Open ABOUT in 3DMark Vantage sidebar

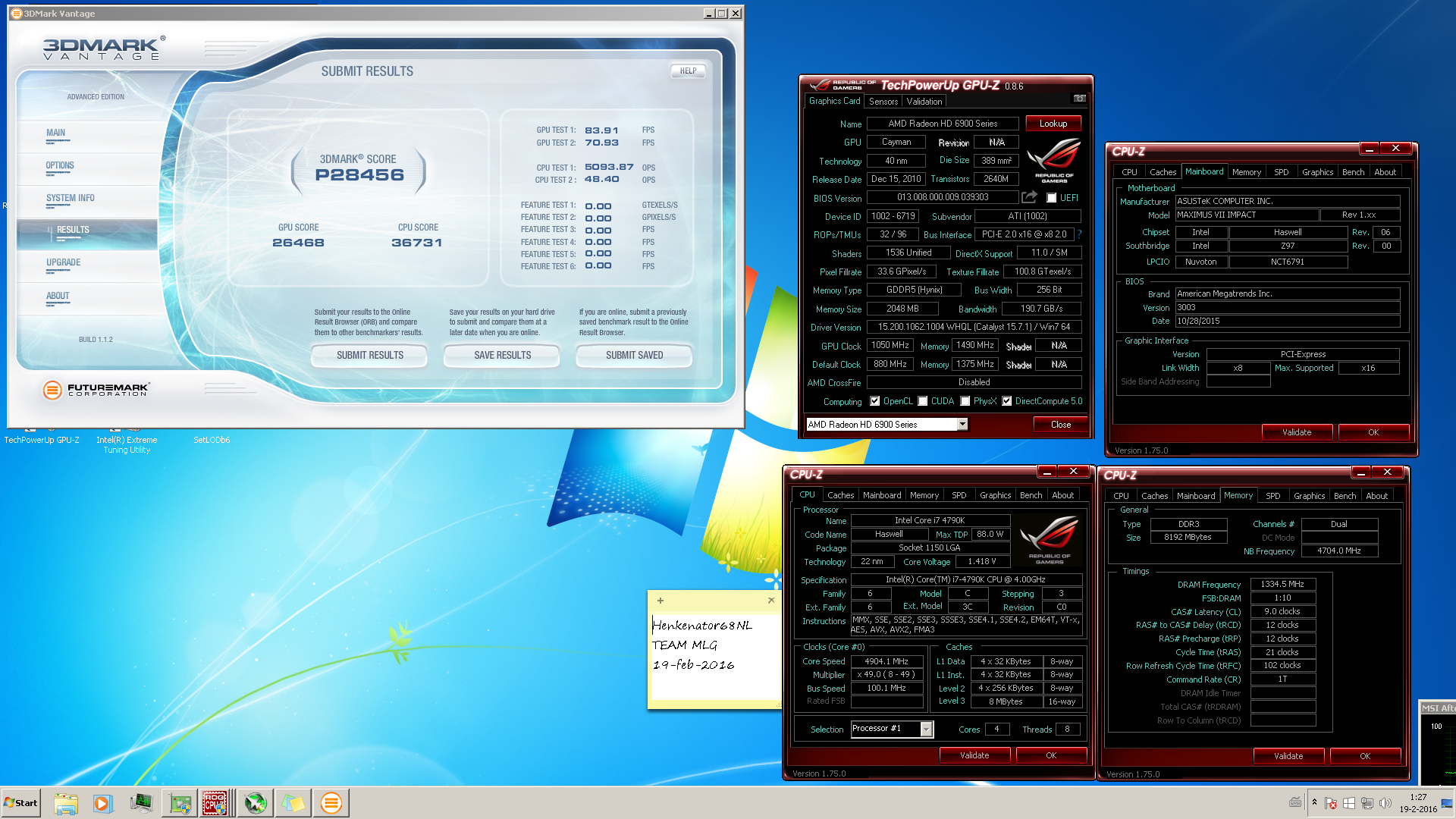[58, 296]
